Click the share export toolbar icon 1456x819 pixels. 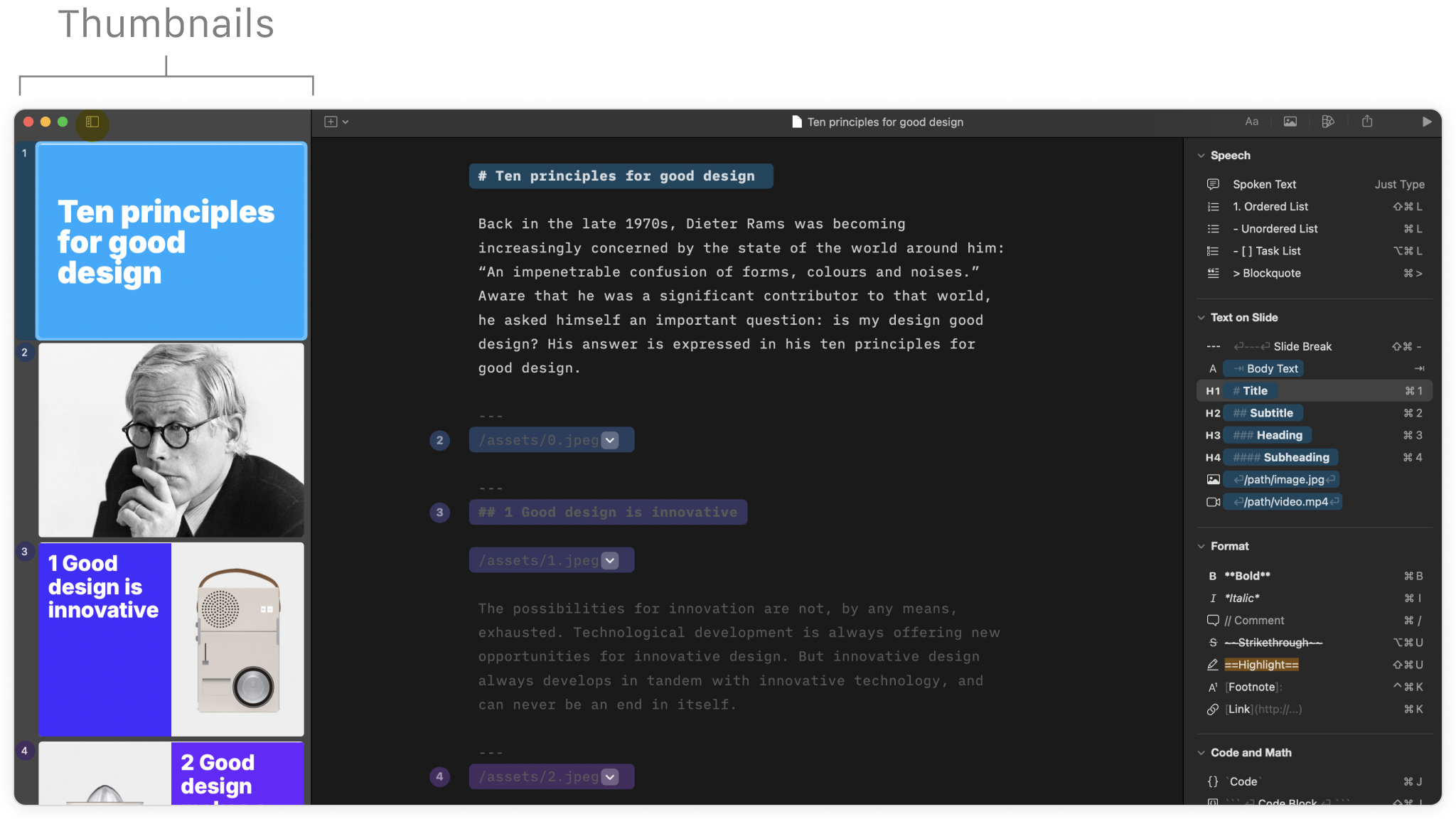(x=1366, y=122)
